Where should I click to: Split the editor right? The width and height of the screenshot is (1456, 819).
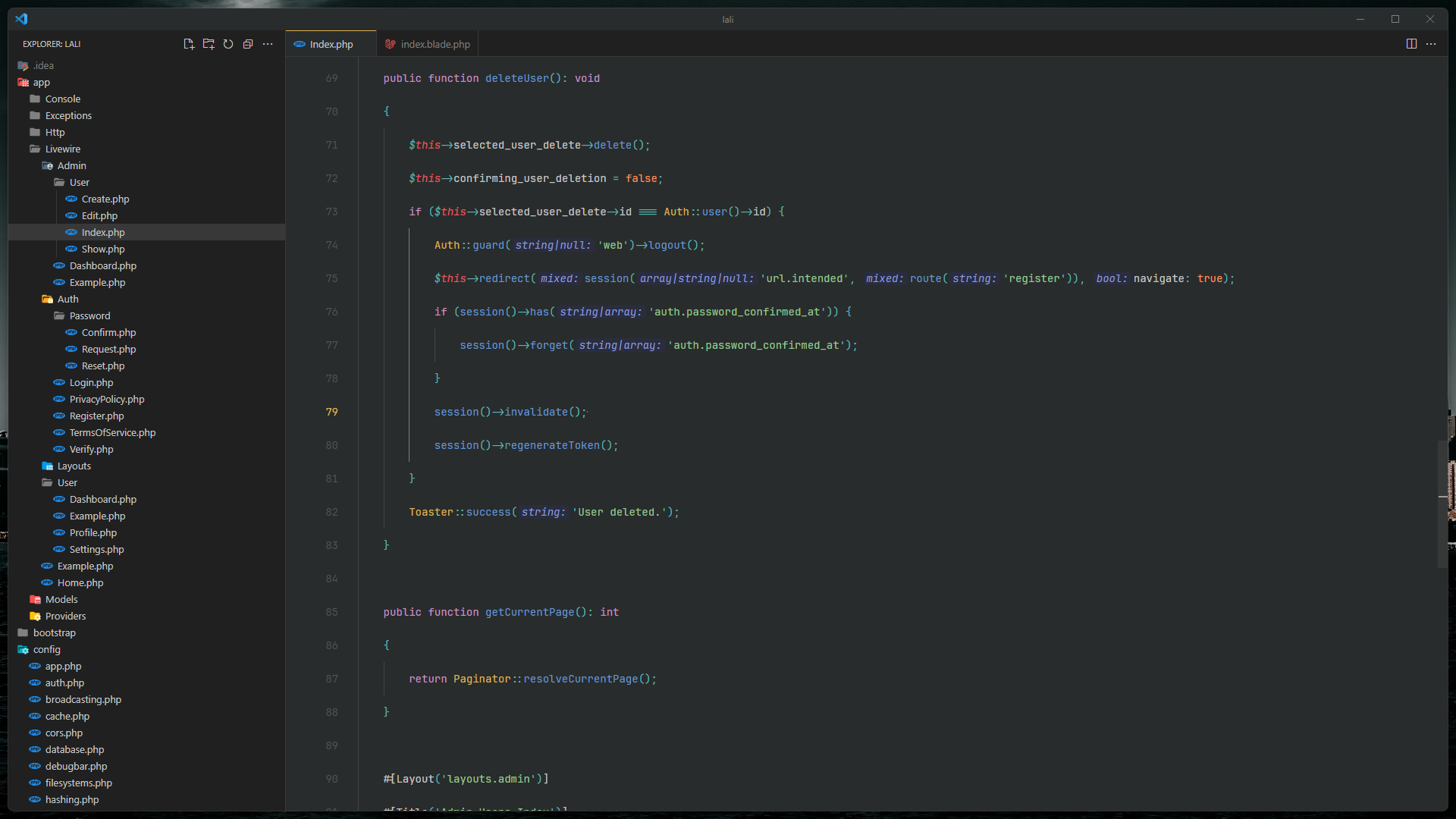click(1411, 44)
